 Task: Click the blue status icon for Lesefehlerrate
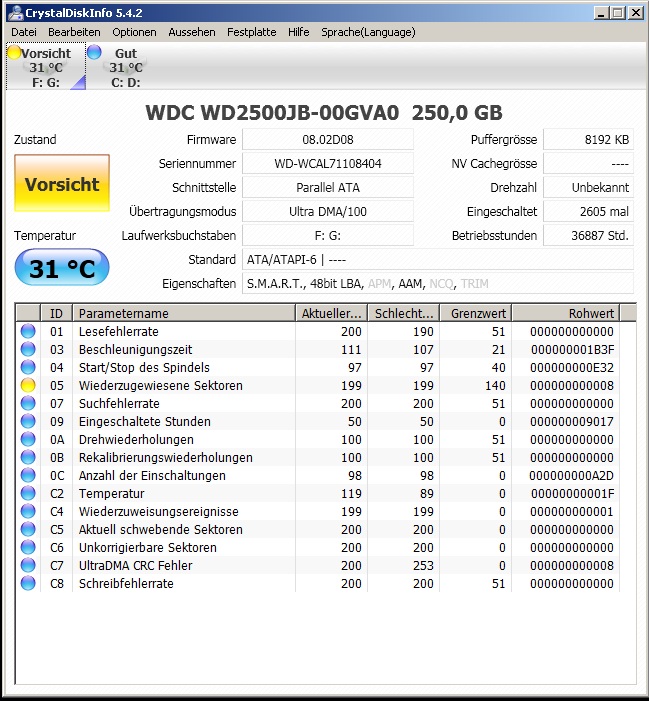28,331
